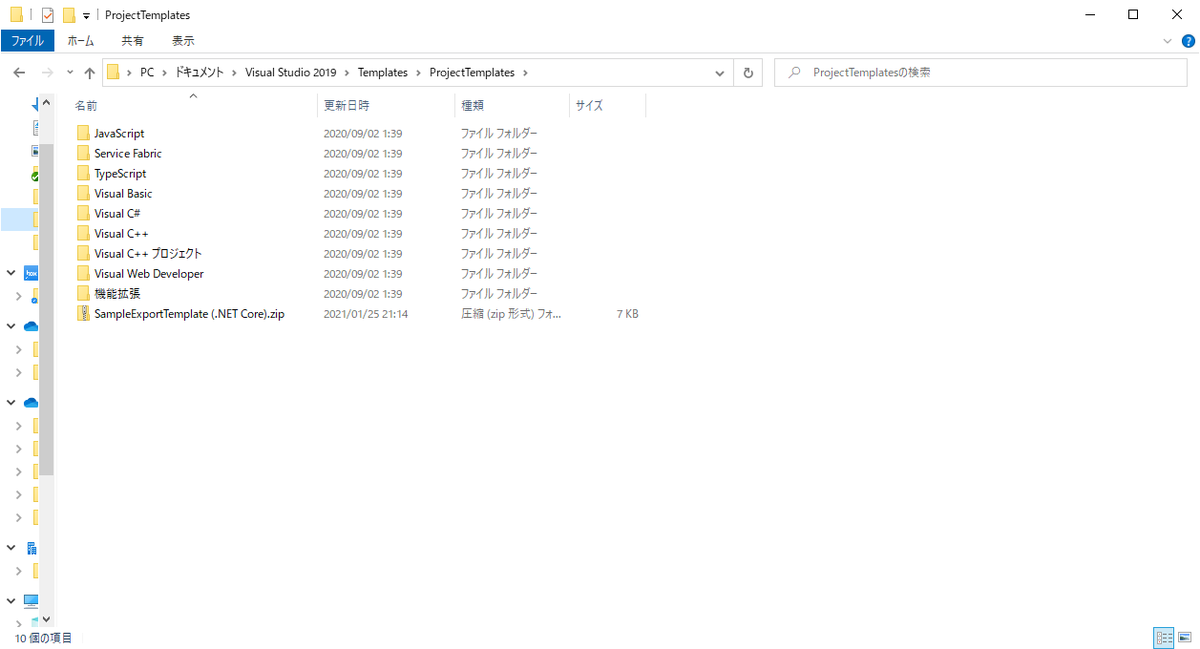Screen dimensions: 1200x649
Task: Collapse the Box node in navigation pane
Action: (x=11, y=273)
